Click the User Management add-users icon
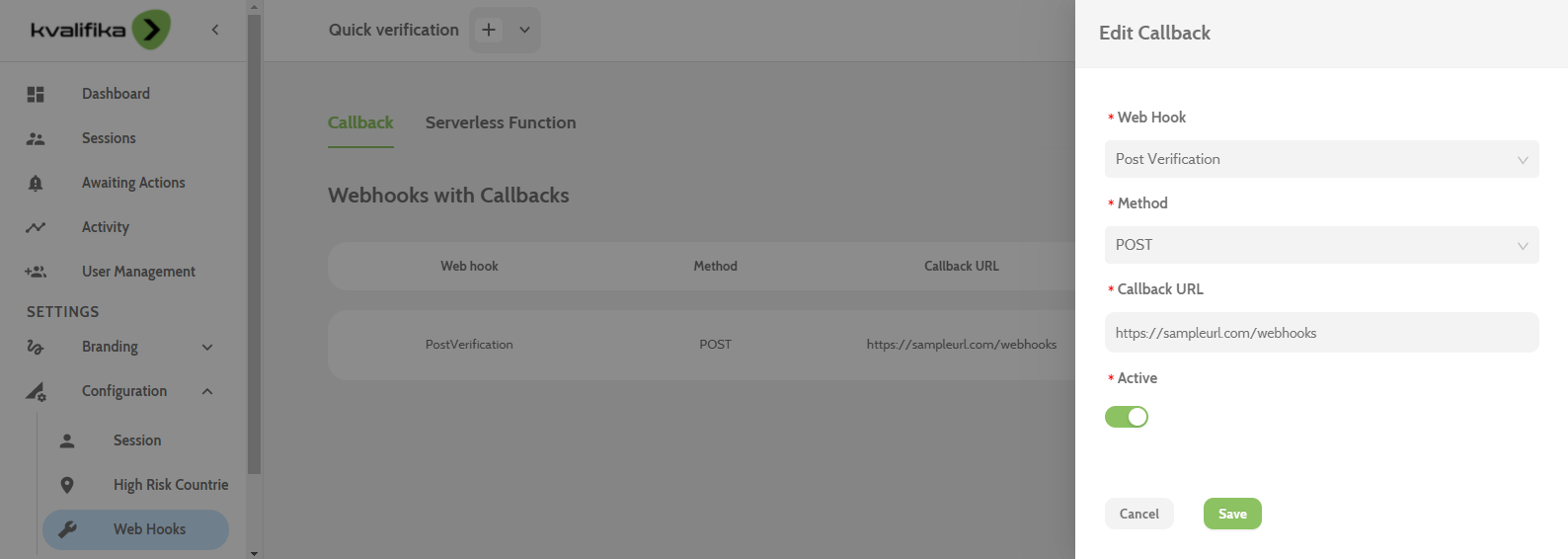Viewport: 1568px width, 559px height. pyautogui.click(x=36, y=272)
